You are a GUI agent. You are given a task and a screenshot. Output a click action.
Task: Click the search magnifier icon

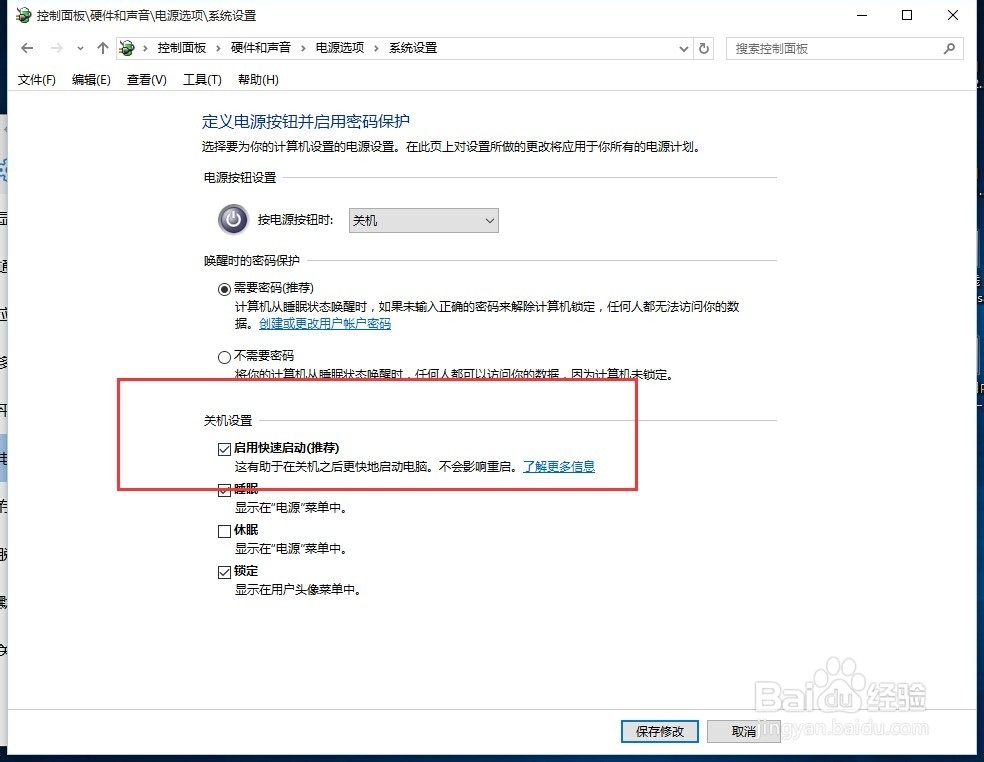(948, 47)
